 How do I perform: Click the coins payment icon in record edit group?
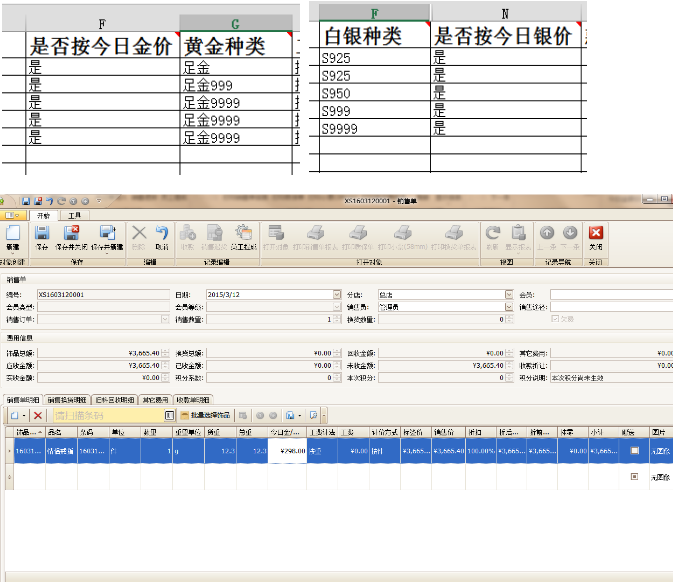[188, 233]
